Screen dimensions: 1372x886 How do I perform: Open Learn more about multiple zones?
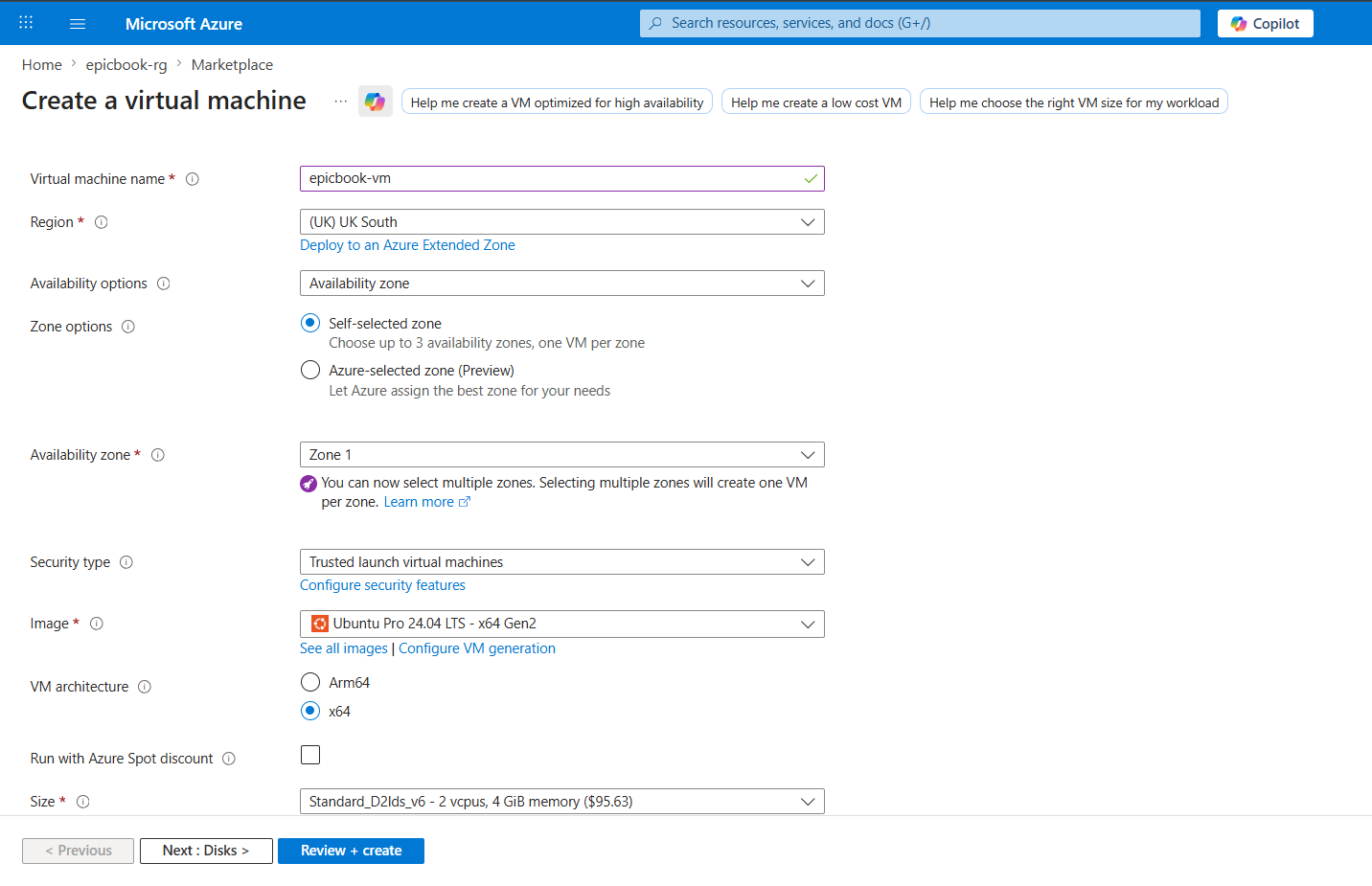(427, 502)
